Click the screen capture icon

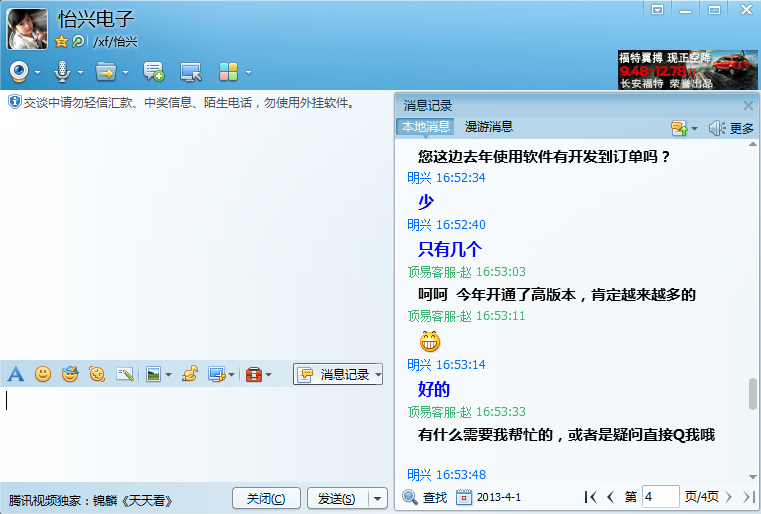[215, 374]
